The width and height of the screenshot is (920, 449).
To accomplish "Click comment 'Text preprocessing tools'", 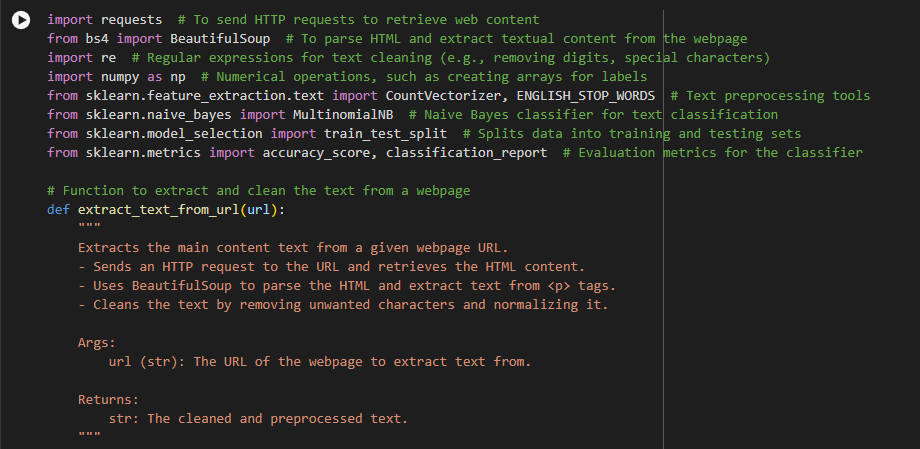I will coord(770,96).
